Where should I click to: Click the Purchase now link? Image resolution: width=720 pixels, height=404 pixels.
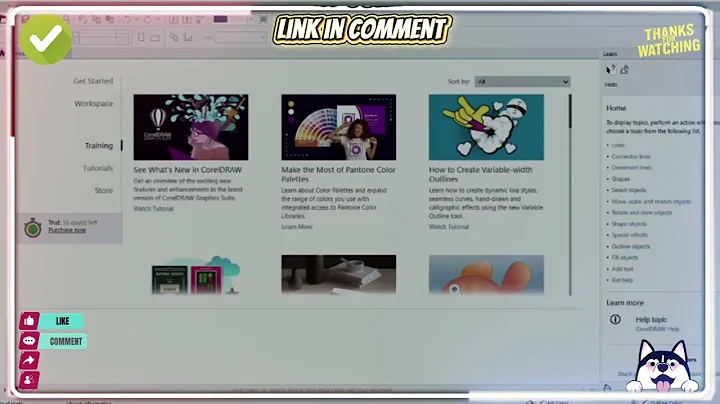[x=67, y=230]
